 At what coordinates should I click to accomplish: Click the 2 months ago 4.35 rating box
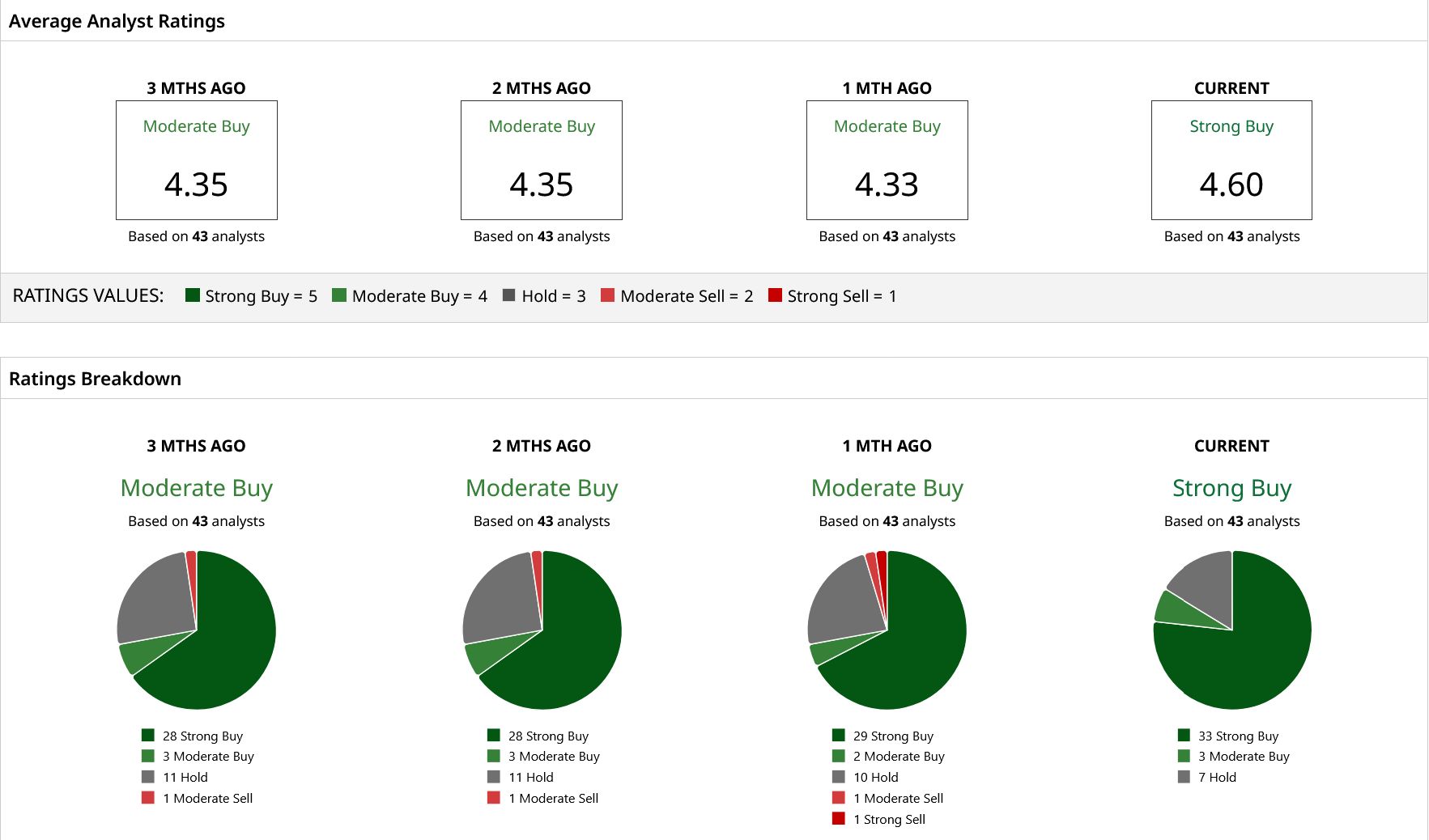click(542, 160)
